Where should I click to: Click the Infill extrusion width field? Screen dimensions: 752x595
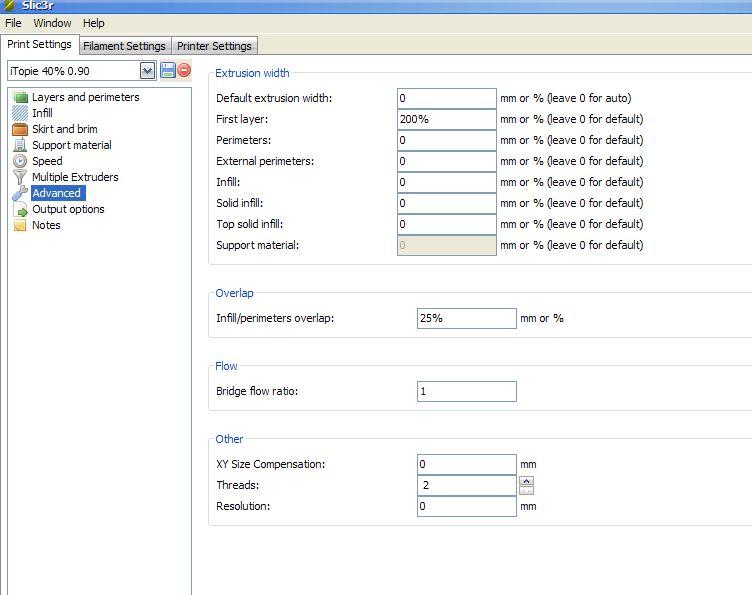point(446,183)
